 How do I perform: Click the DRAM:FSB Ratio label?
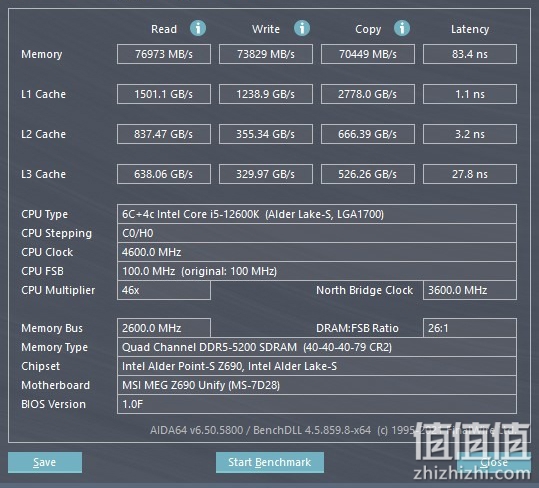pyautogui.click(x=357, y=328)
